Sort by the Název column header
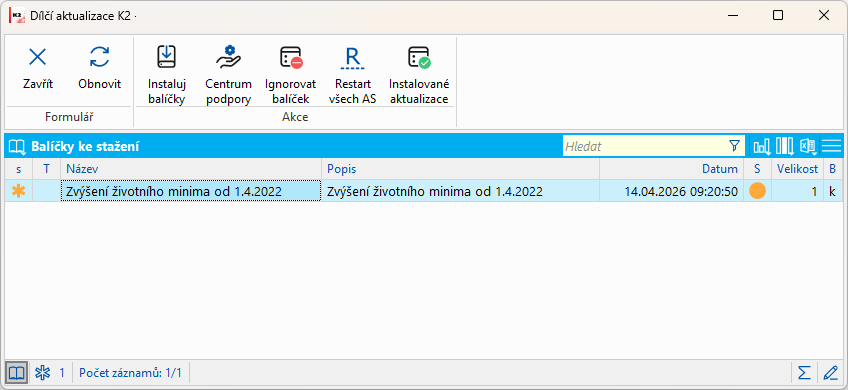848x390 pixels. coord(190,169)
